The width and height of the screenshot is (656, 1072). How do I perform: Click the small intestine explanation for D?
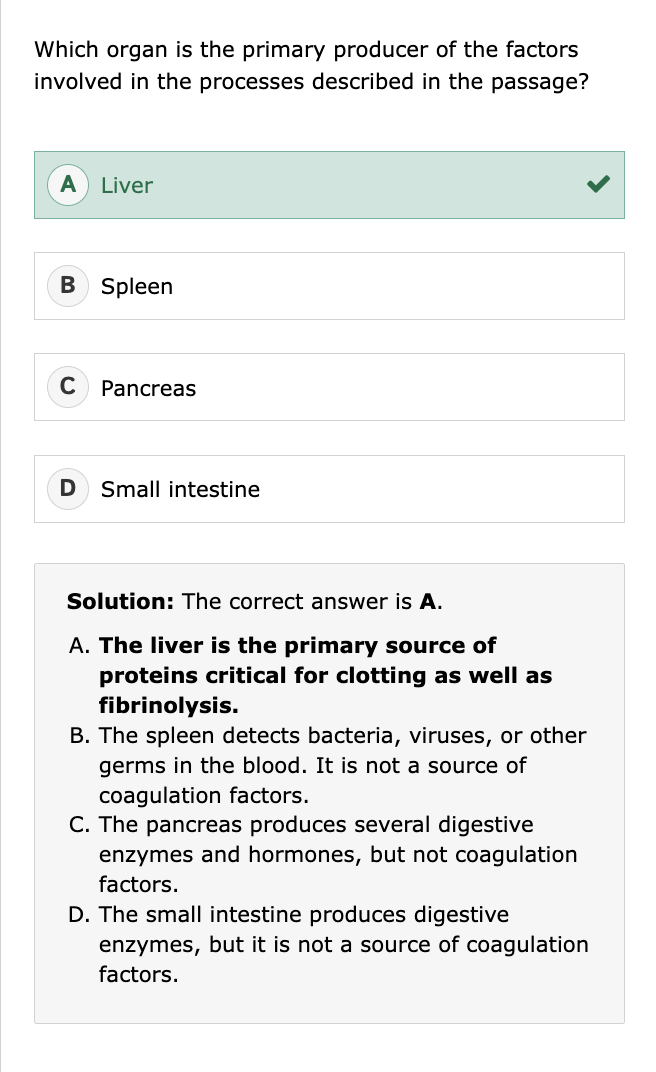point(343,944)
